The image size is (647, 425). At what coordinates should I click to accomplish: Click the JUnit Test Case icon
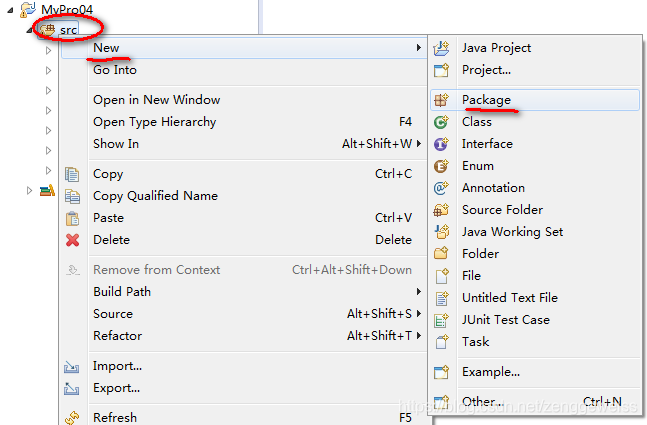coord(441,320)
